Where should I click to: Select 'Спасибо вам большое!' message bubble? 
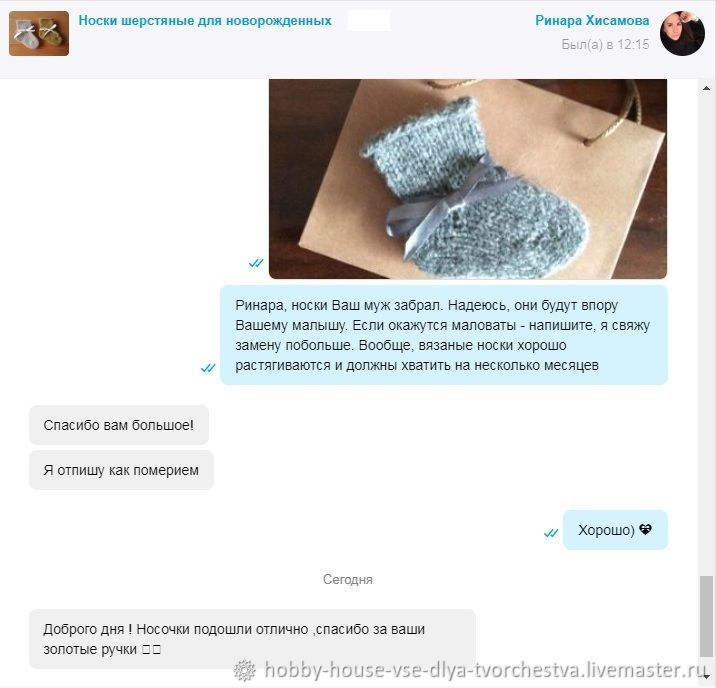(119, 425)
